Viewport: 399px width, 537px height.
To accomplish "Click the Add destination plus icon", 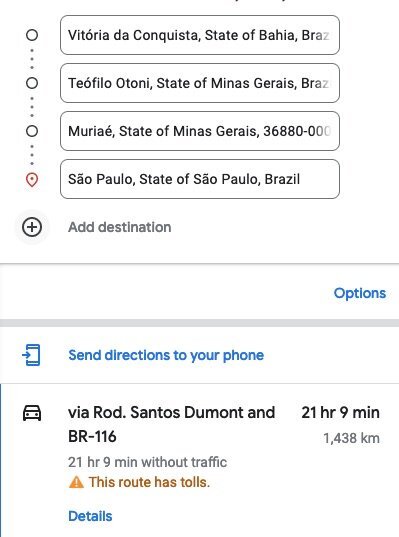I will 32,227.
